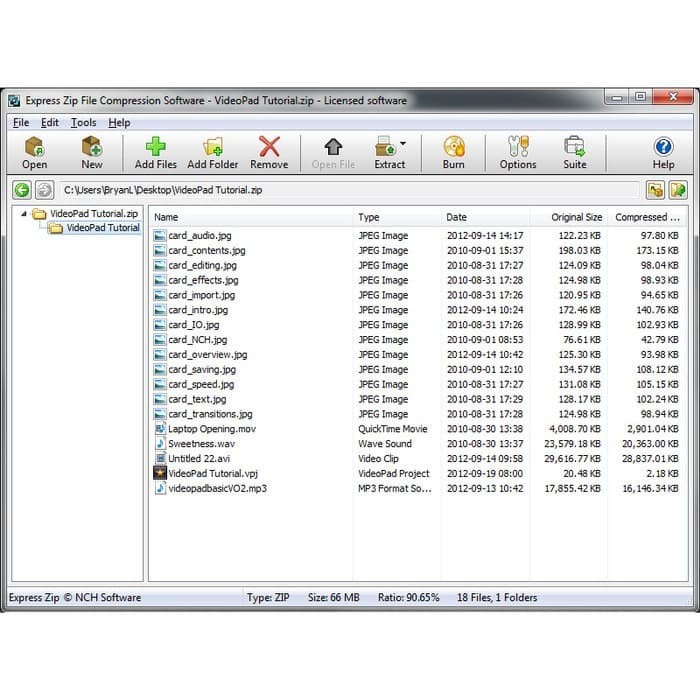The image size is (700, 700).
Task: Click the first folder icon right of path bar
Action: [655, 190]
